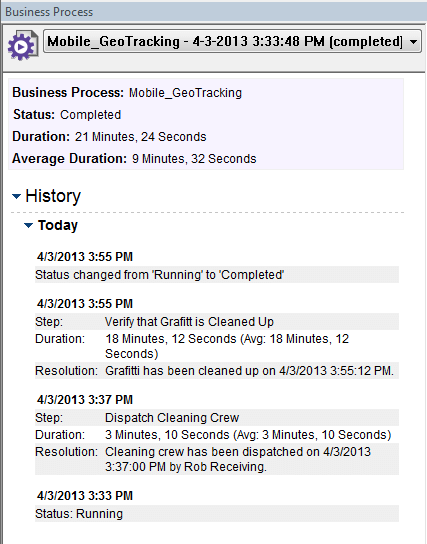The width and height of the screenshot is (427, 544).
Task: Click the 4/3/2013 3:37 PM timestamp
Action: pos(85,400)
